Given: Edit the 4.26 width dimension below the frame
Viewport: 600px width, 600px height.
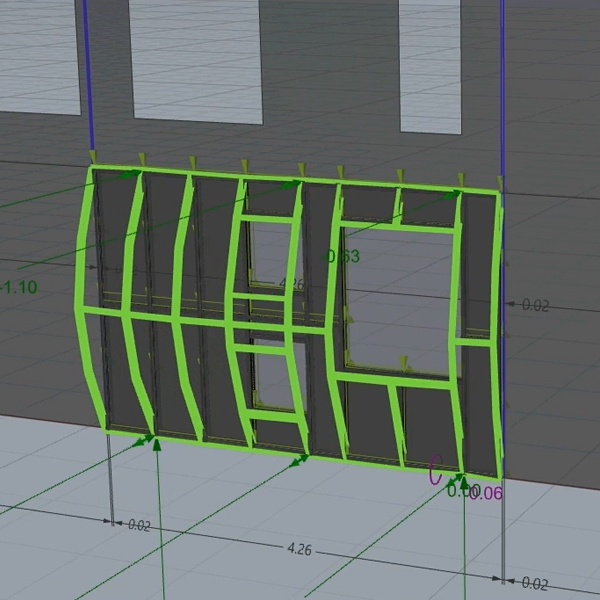Looking at the screenshot, I should (298, 549).
